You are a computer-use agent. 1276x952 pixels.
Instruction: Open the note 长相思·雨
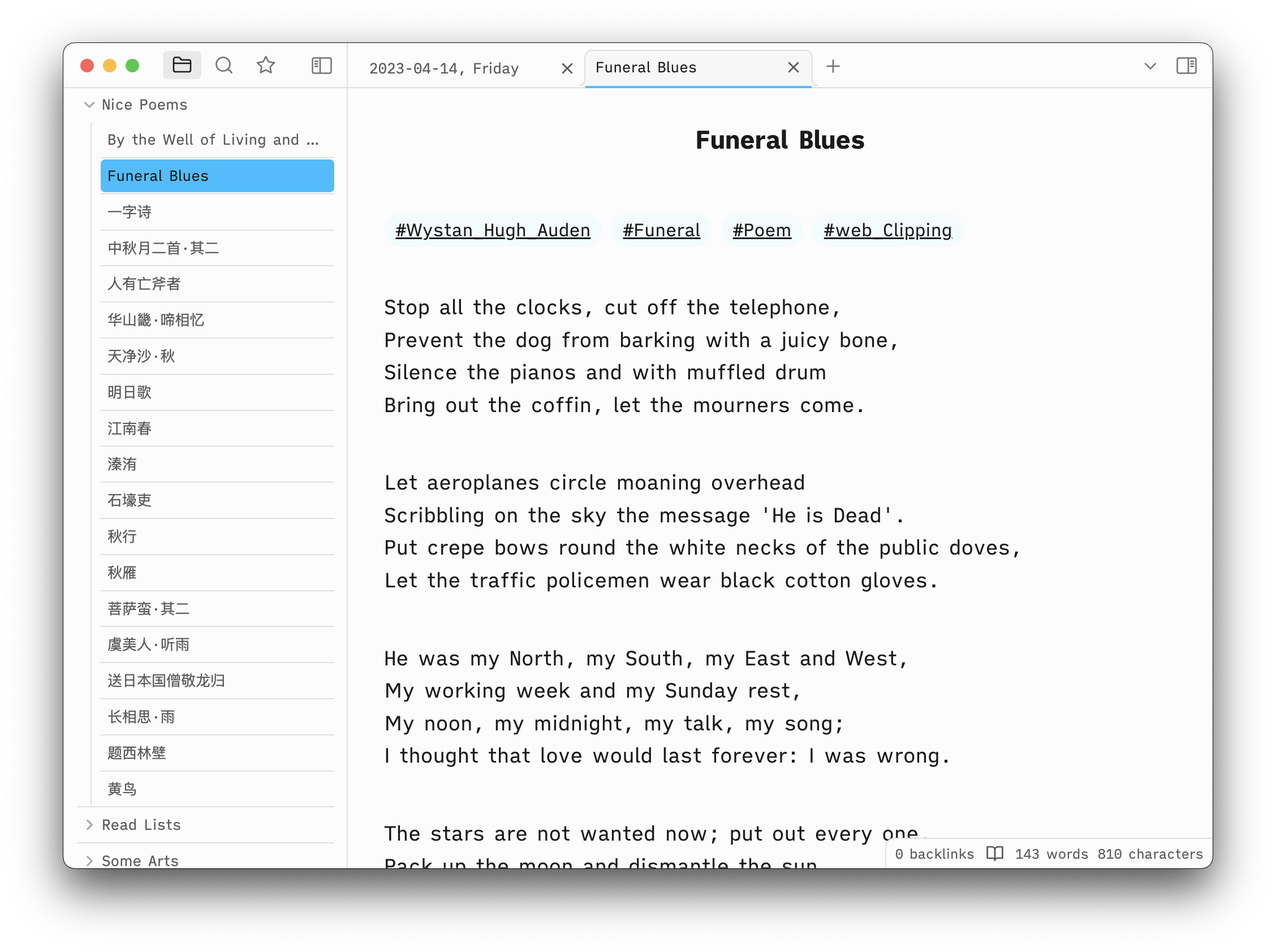(x=217, y=717)
